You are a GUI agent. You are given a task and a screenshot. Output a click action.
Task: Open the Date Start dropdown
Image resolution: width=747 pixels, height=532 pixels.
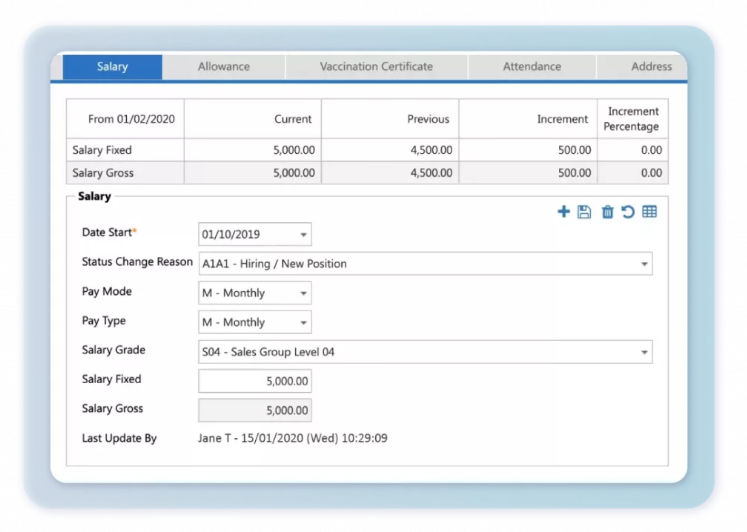point(303,235)
